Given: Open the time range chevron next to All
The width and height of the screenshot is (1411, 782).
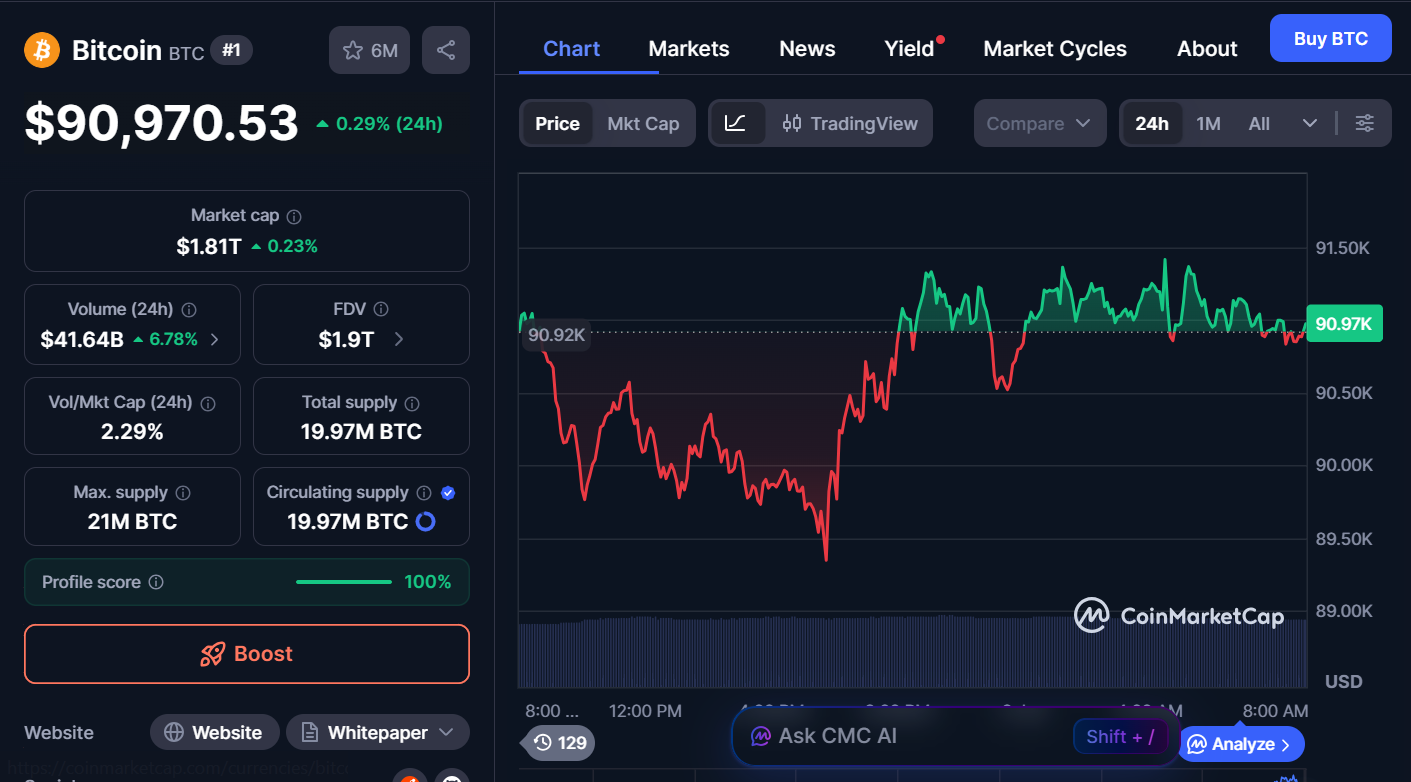Looking at the screenshot, I should pos(1311,123).
